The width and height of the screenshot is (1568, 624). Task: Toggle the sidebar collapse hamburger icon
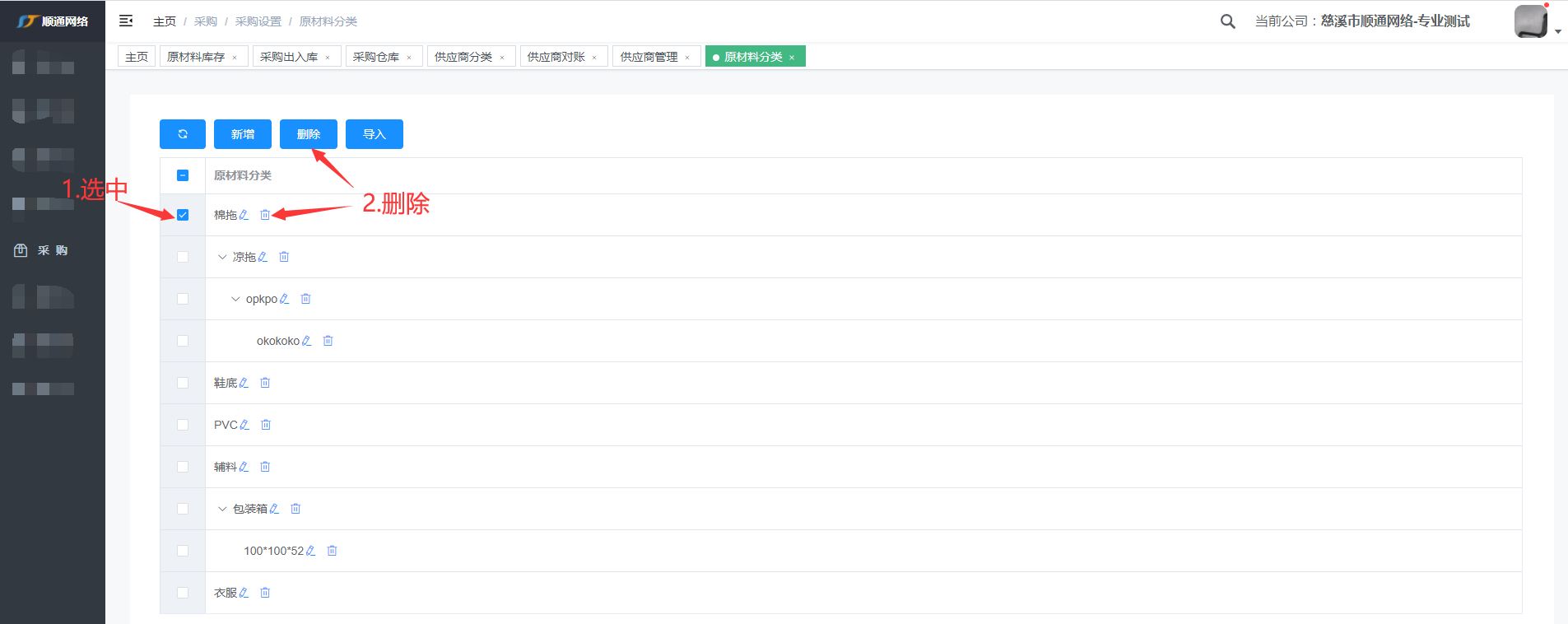coord(126,21)
